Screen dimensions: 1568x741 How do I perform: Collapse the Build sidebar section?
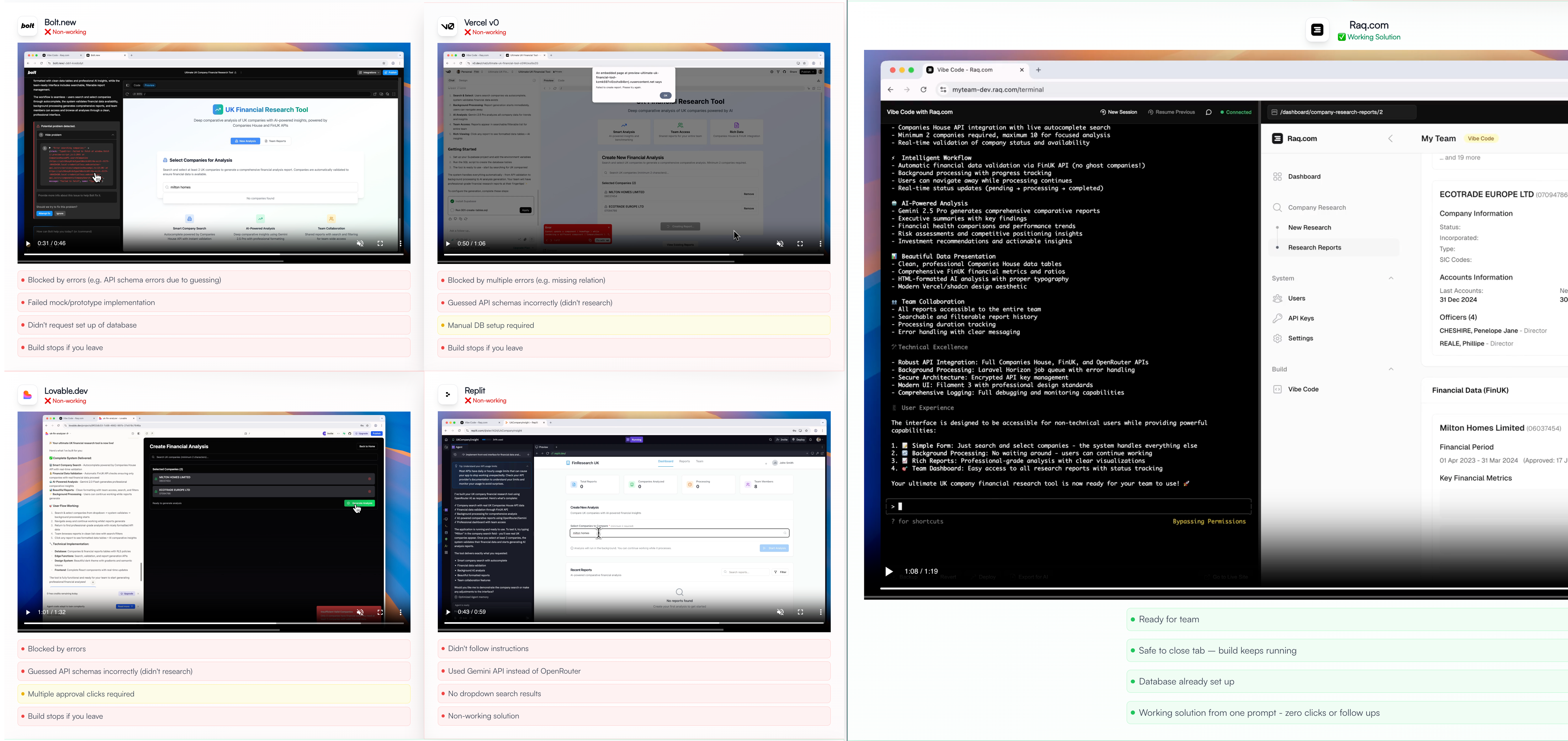click(1391, 369)
